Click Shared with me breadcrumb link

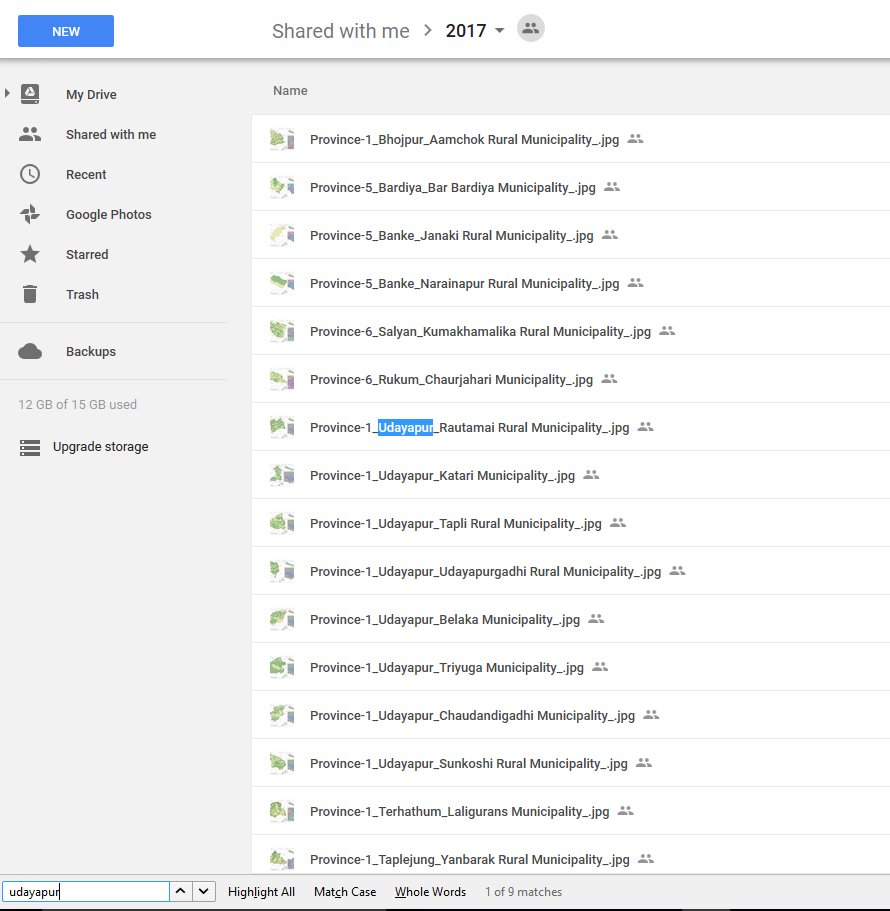tap(340, 31)
